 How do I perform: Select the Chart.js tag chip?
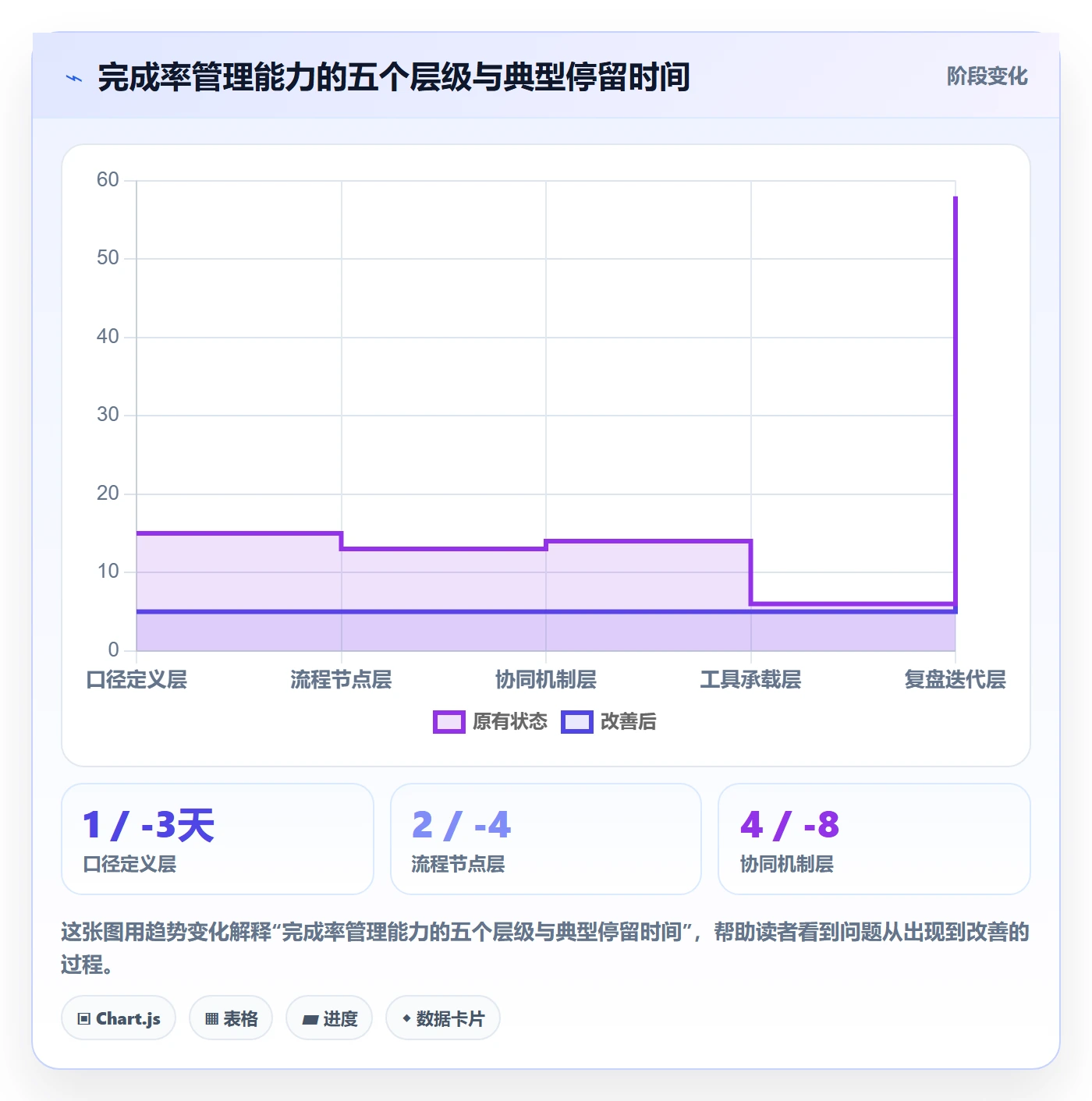[x=119, y=1018]
